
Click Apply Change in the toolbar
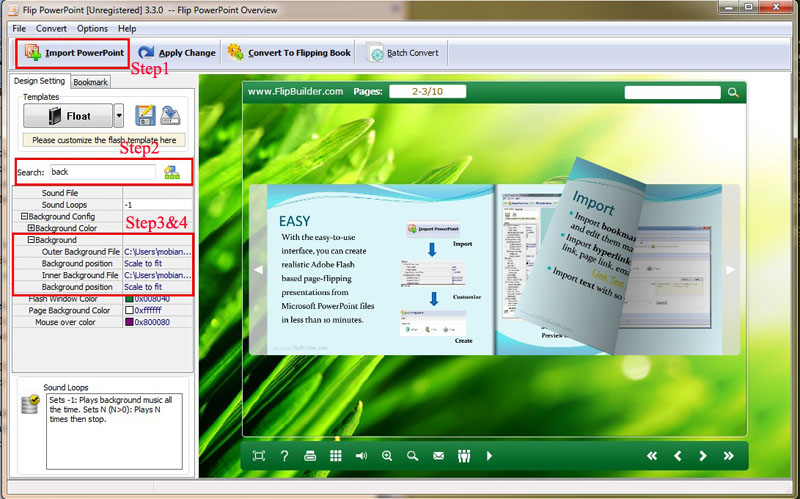click(177, 53)
